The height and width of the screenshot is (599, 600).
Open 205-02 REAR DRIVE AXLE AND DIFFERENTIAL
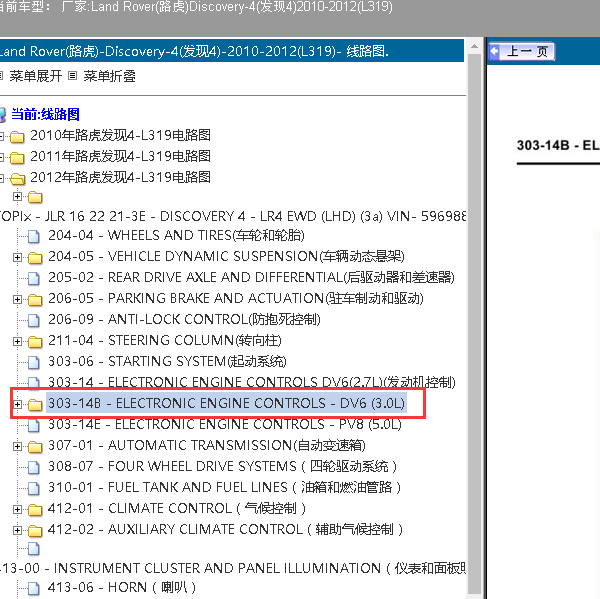pos(251,277)
